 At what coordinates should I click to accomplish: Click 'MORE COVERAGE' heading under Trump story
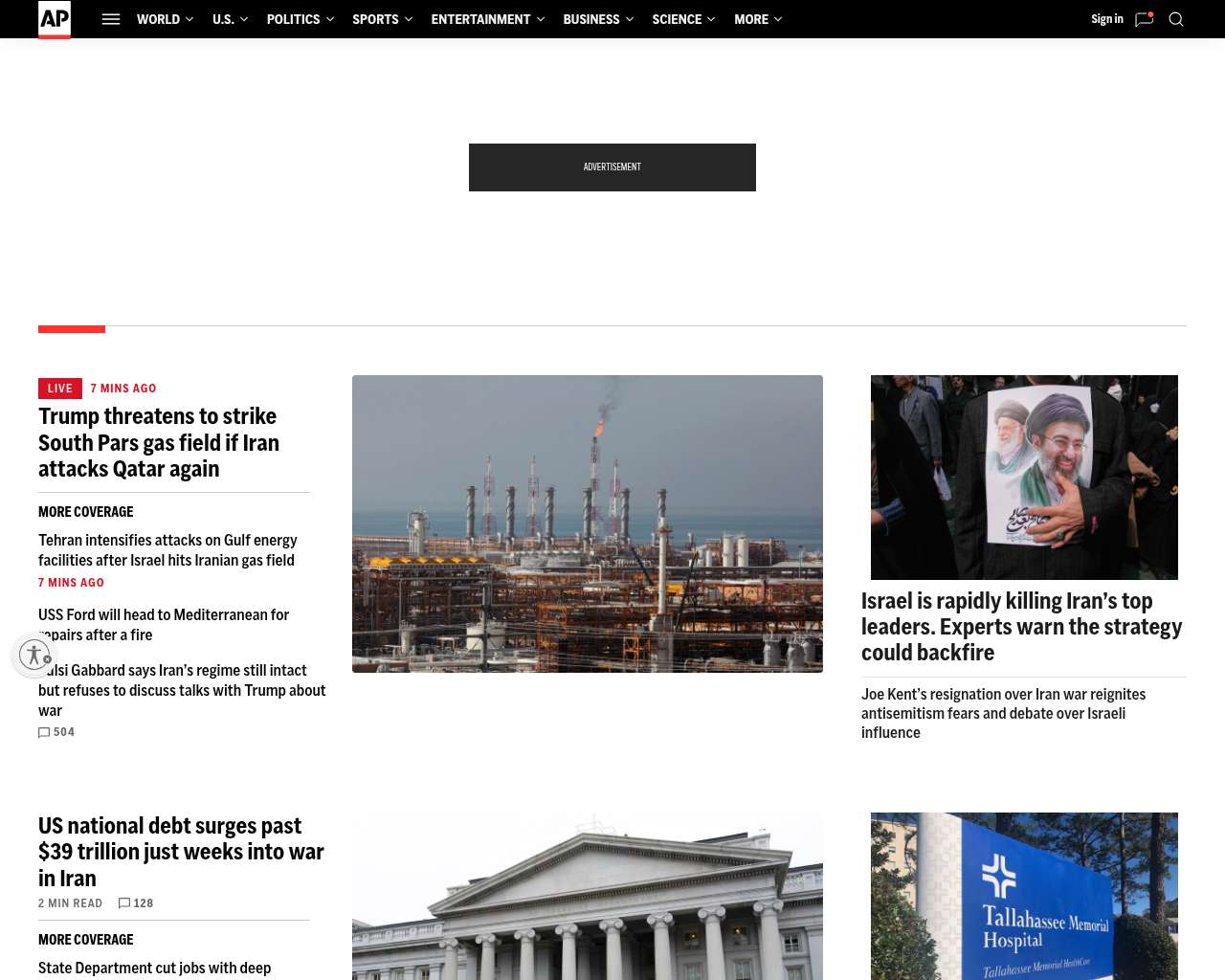pos(86,512)
